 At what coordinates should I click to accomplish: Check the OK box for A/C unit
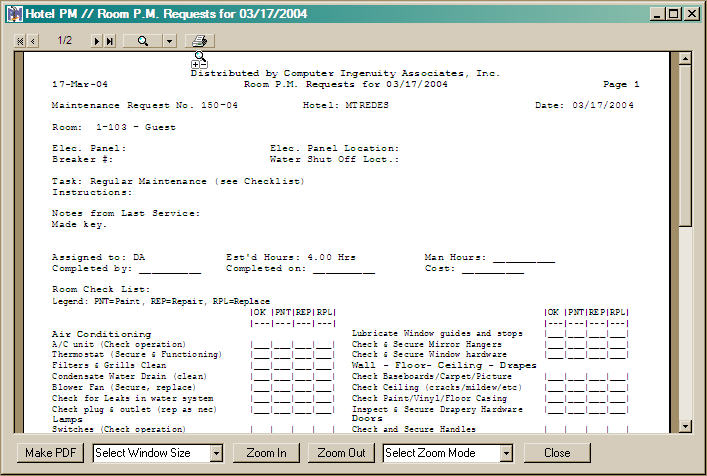click(x=261, y=344)
